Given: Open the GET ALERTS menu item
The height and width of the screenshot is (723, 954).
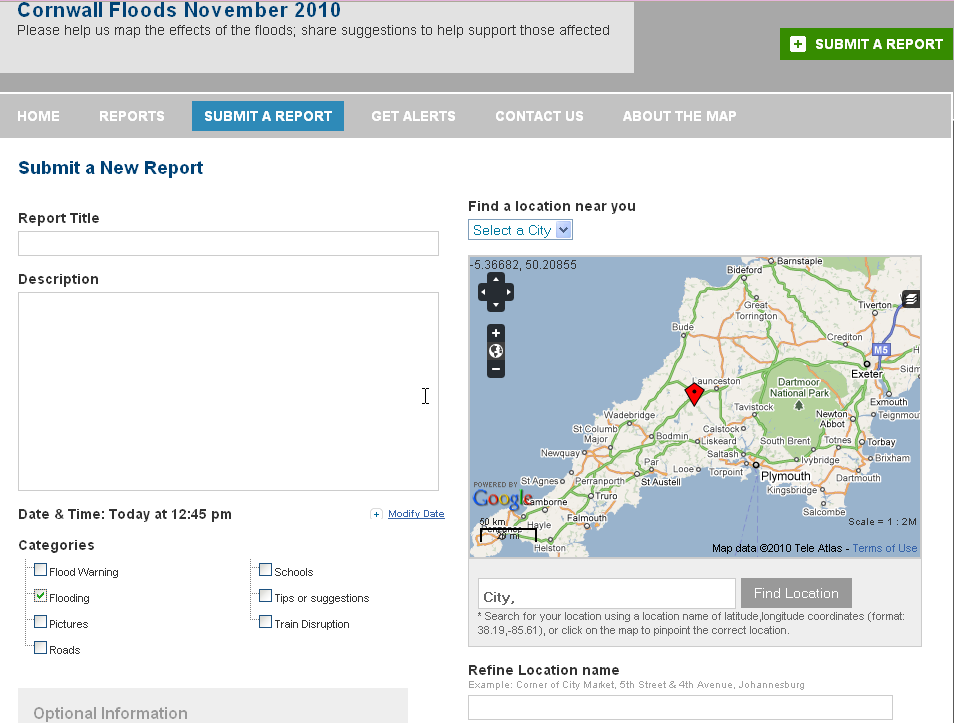Looking at the screenshot, I should click(x=413, y=115).
